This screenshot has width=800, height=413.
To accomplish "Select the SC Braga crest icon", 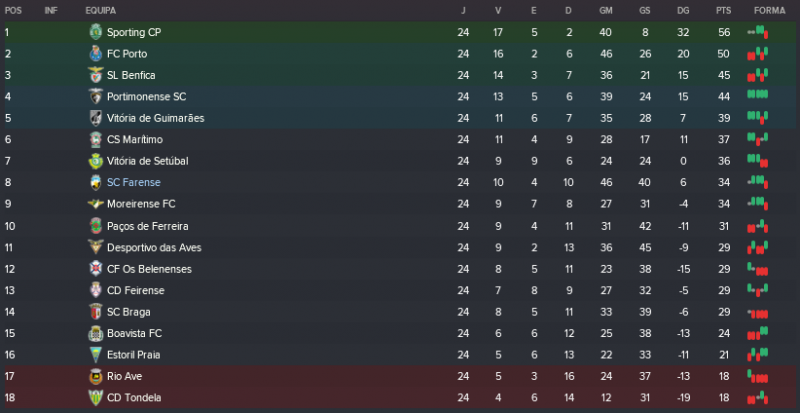I will point(96,312).
